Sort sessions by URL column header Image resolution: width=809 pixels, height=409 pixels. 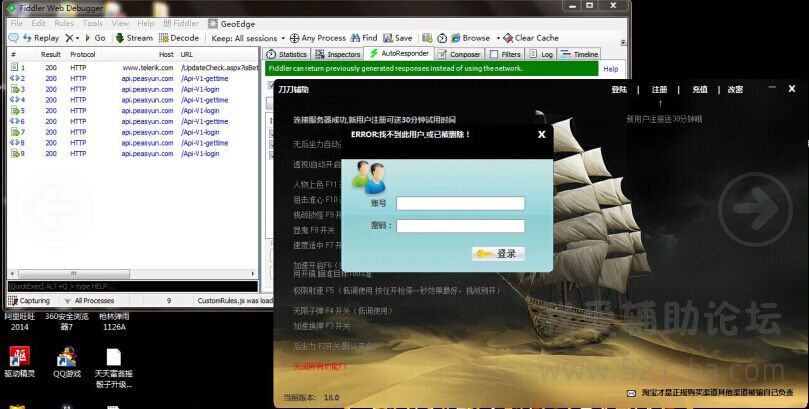click(187, 54)
